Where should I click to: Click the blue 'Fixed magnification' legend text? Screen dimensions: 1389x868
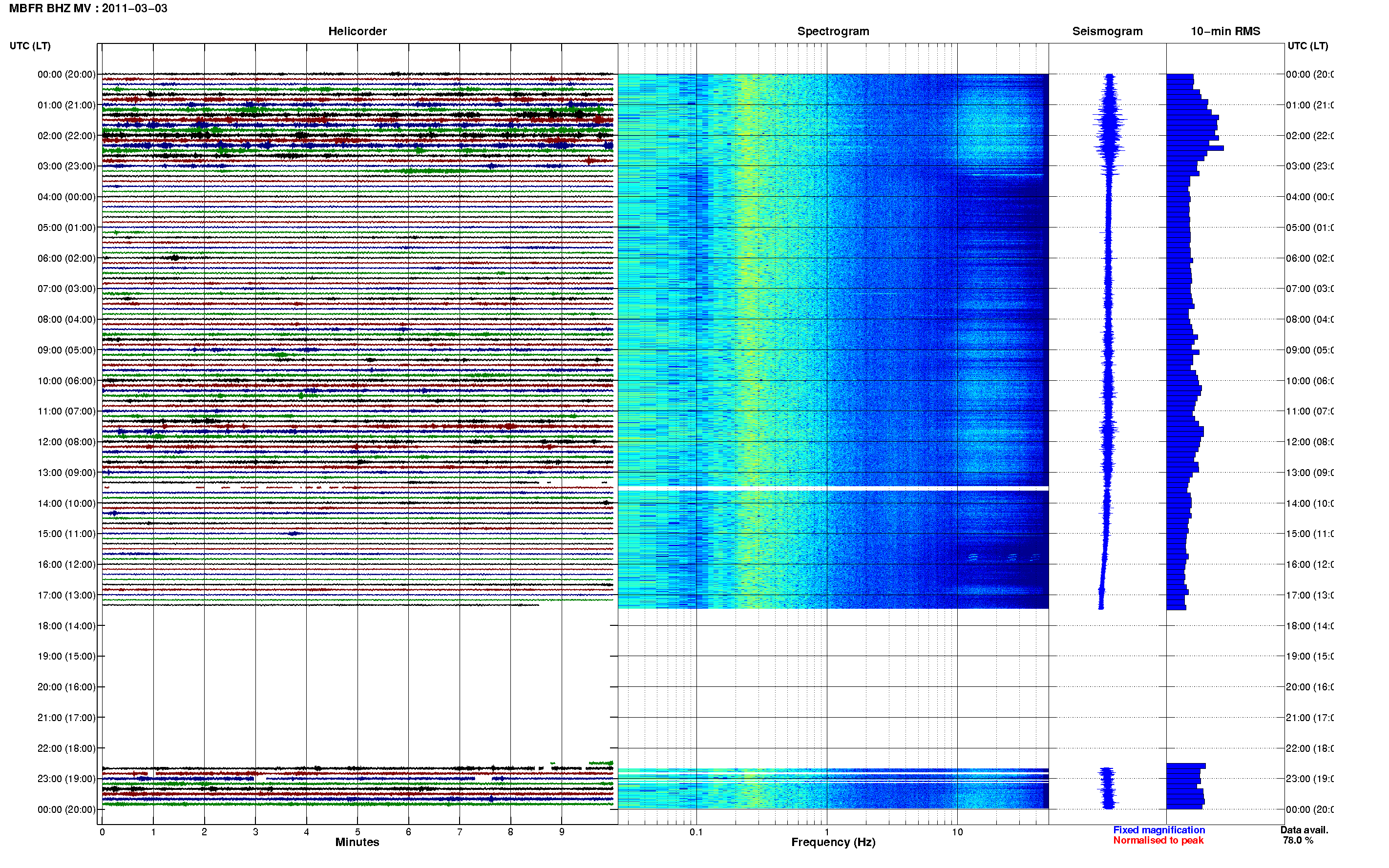[1159, 830]
